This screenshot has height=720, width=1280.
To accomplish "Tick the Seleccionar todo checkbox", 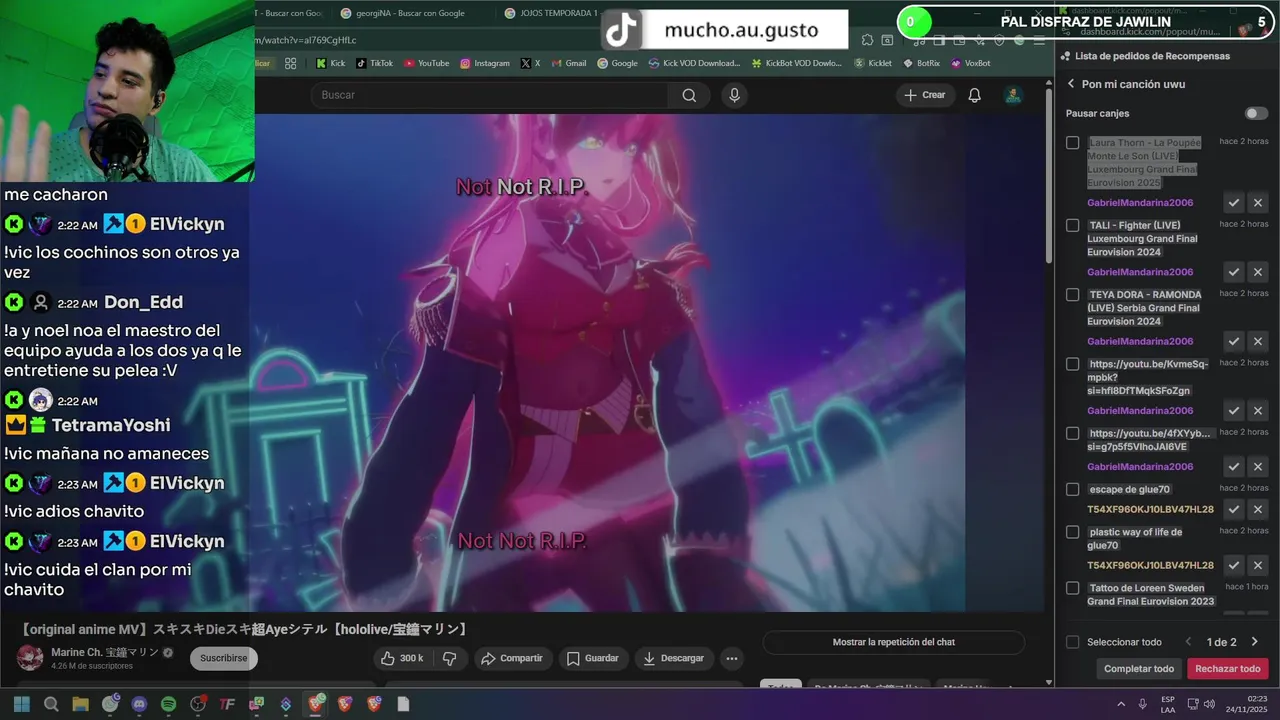I will [x=1072, y=642].
